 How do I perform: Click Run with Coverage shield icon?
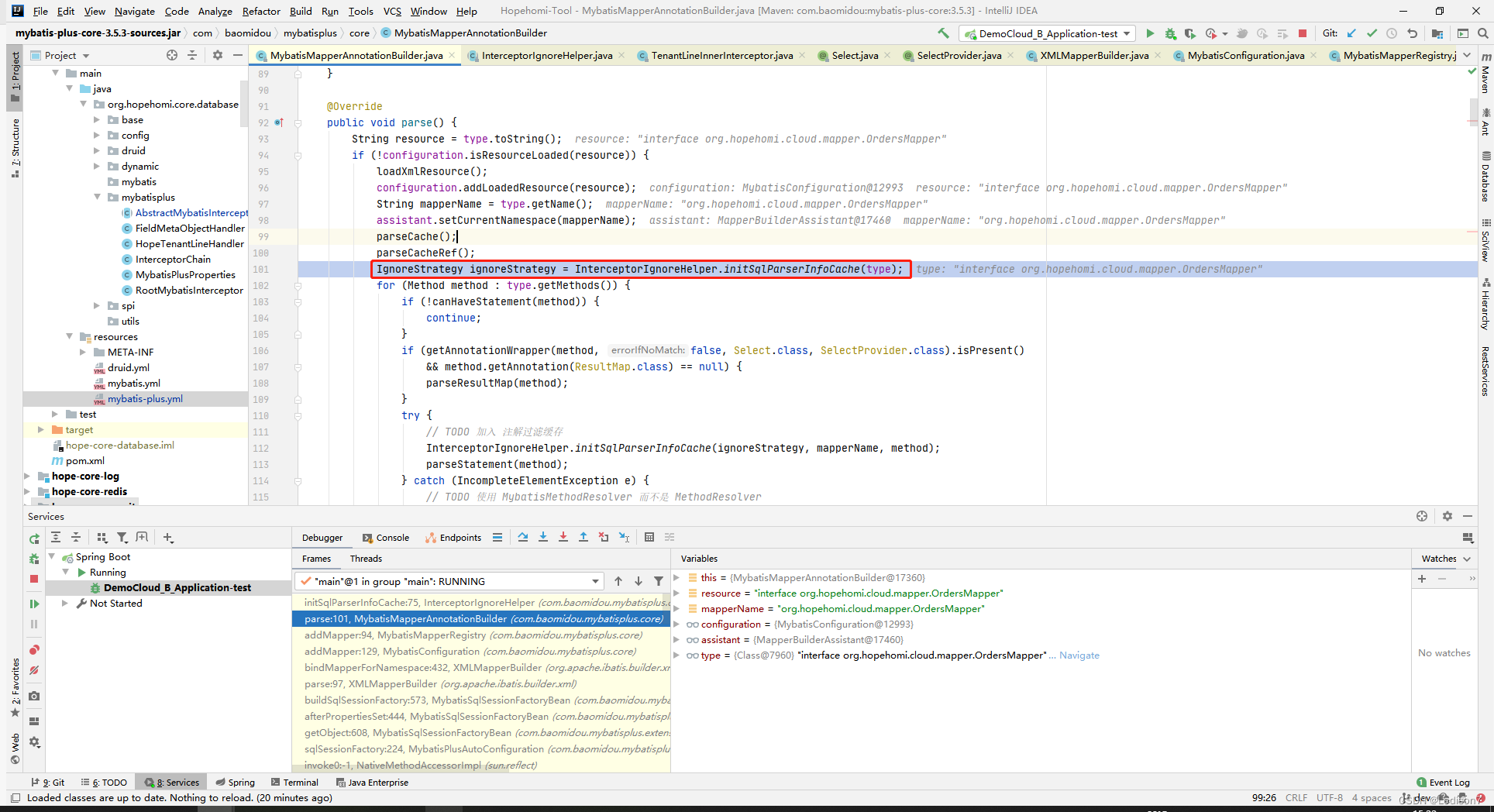(x=1190, y=33)
